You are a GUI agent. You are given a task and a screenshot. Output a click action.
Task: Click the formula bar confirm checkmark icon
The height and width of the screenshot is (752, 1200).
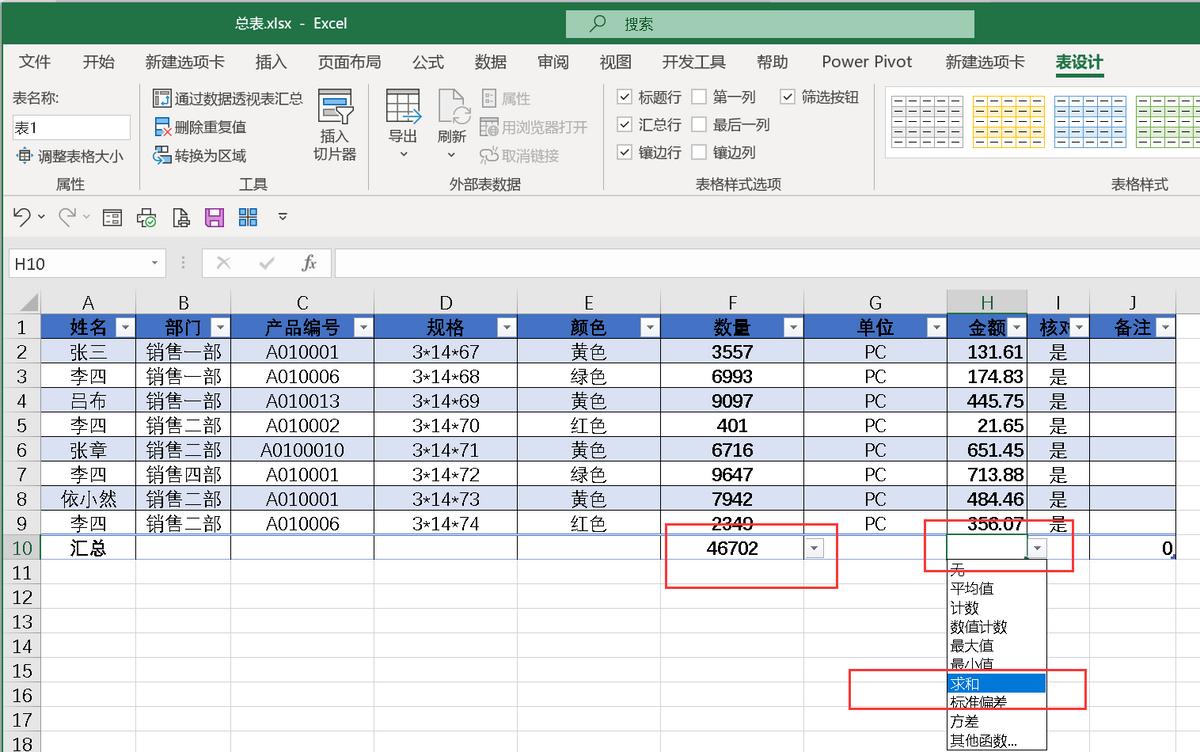(x=266, y=263)
